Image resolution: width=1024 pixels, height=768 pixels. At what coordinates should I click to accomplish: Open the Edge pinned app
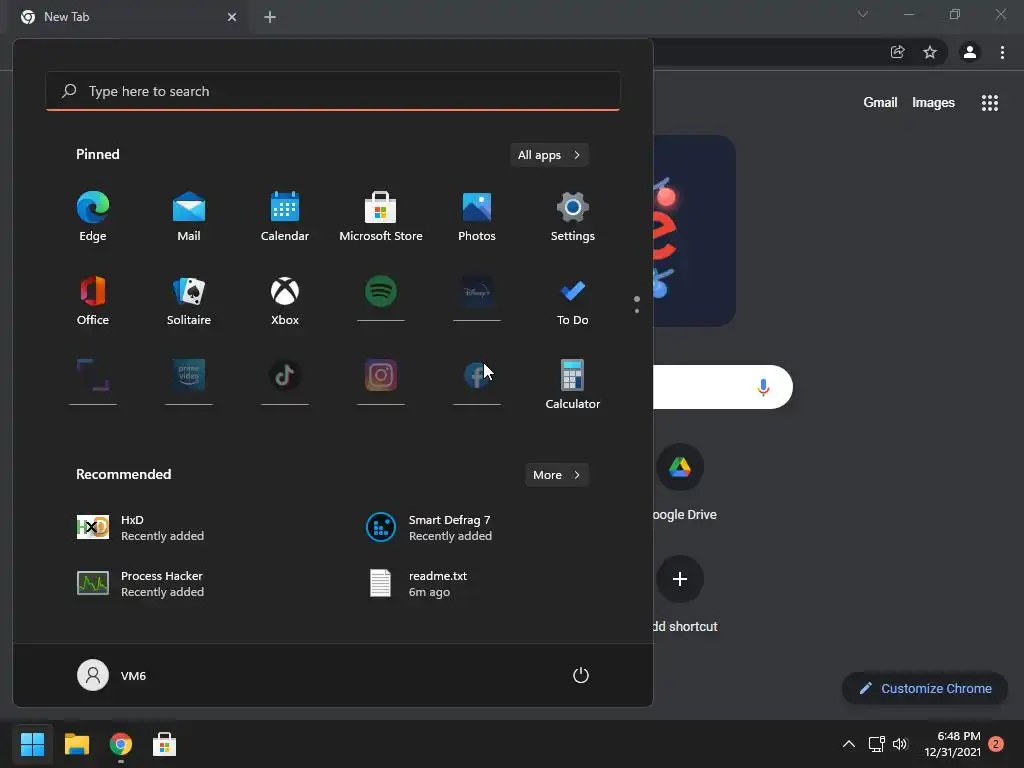(93, 217)
